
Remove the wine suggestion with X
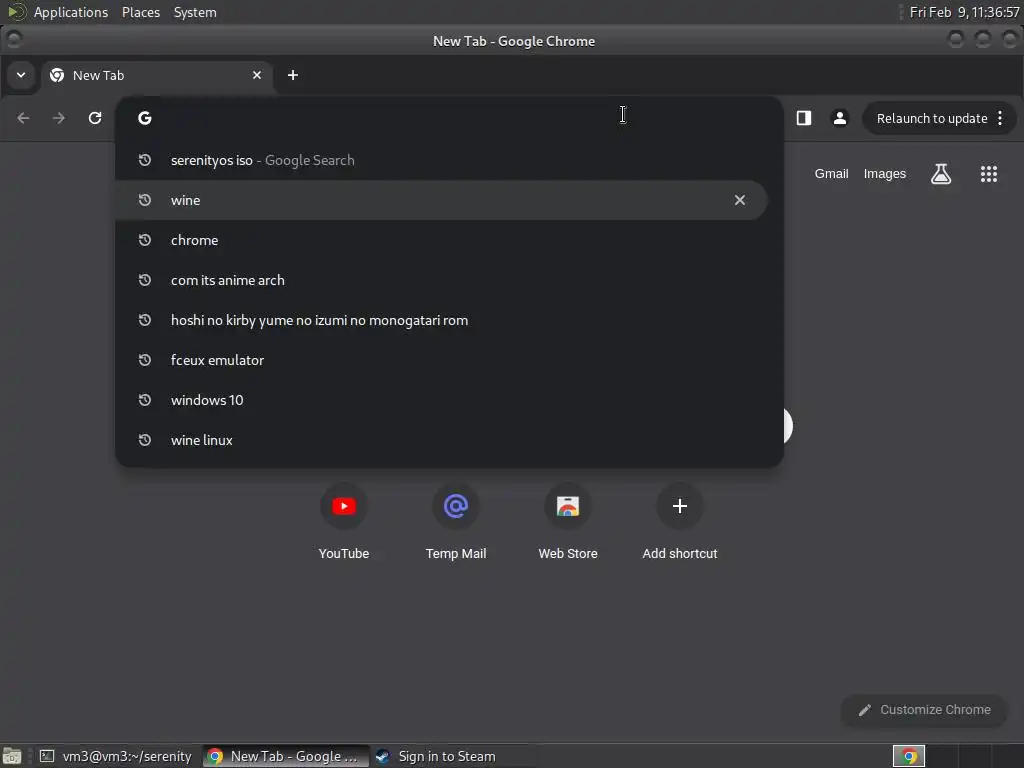[x=739, y=200]
